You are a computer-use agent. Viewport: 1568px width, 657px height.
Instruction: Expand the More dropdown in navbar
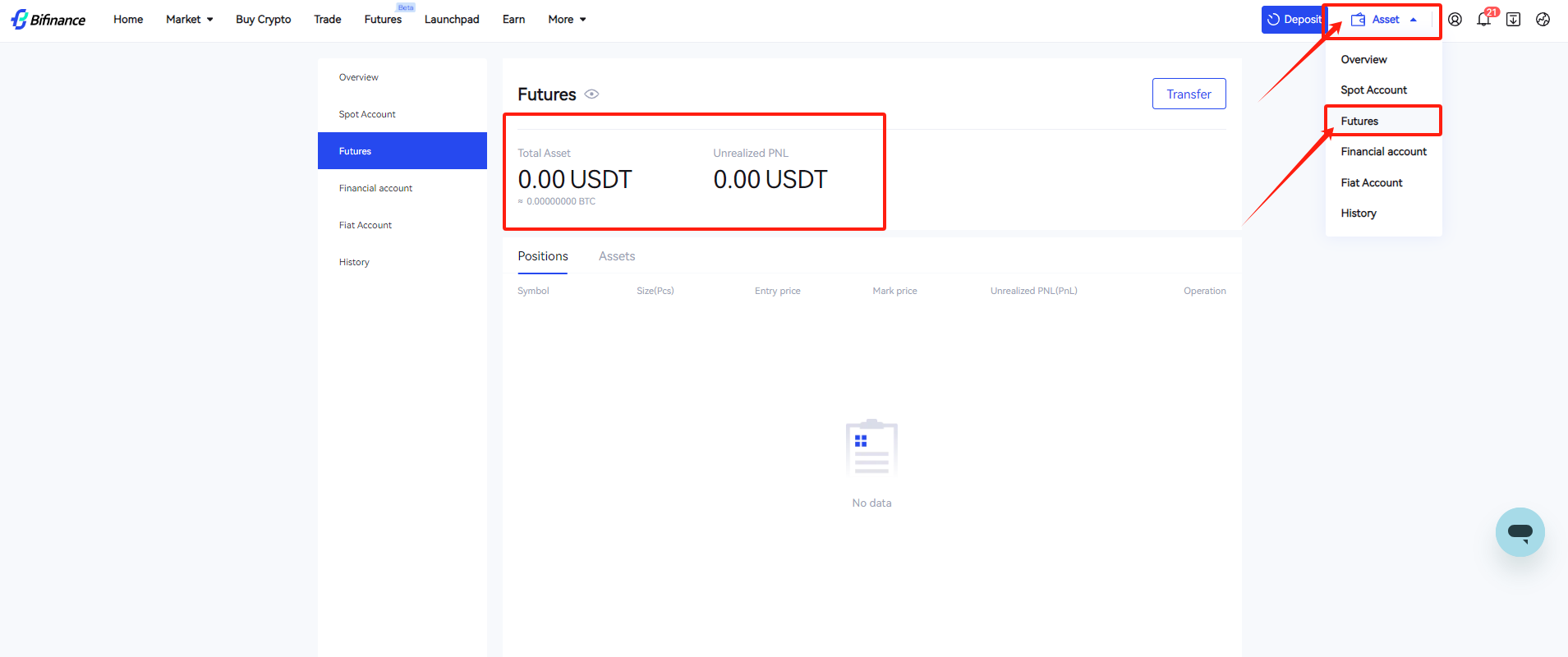tap(567, 20)
